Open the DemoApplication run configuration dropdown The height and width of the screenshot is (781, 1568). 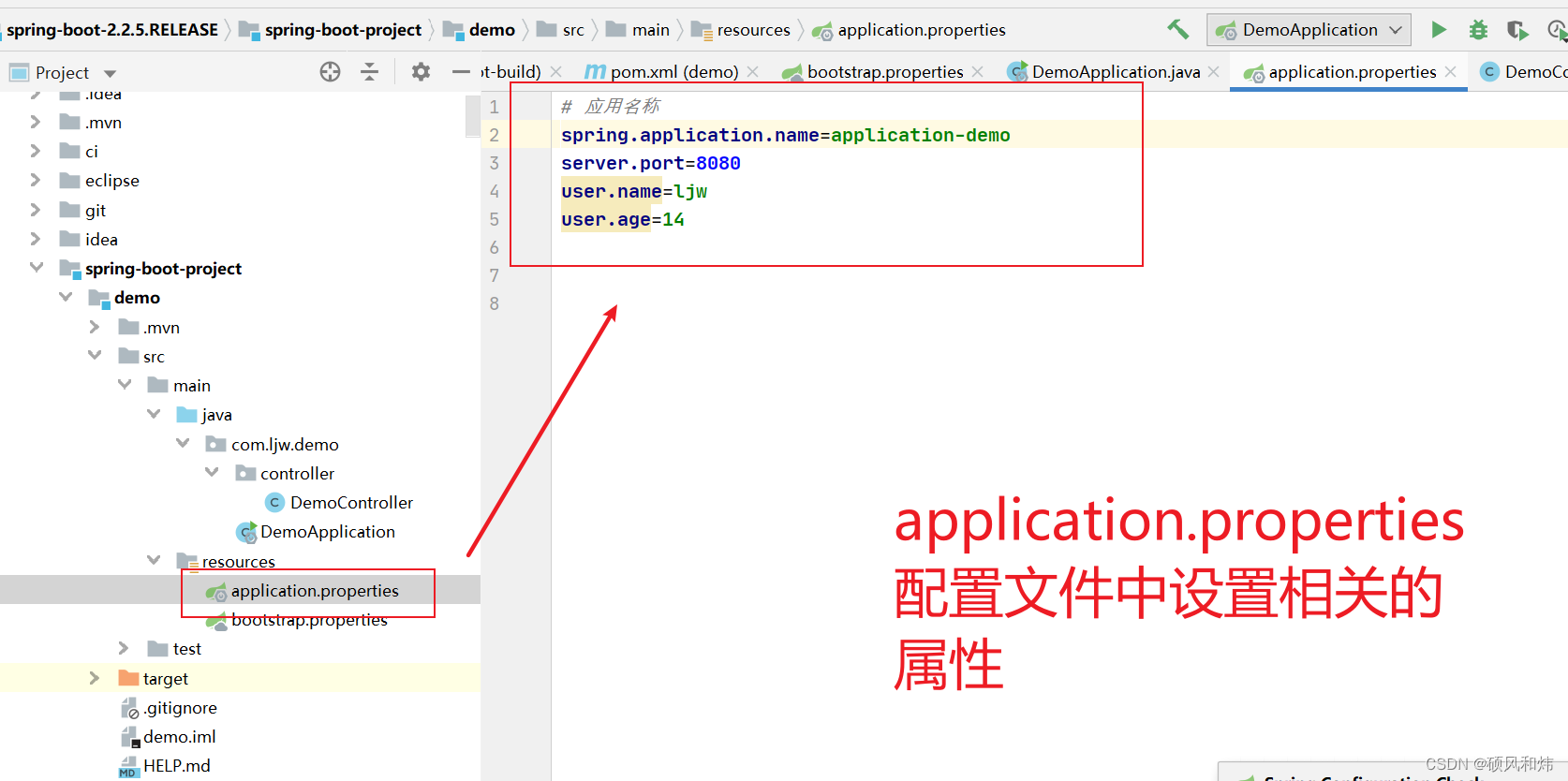1309,30
